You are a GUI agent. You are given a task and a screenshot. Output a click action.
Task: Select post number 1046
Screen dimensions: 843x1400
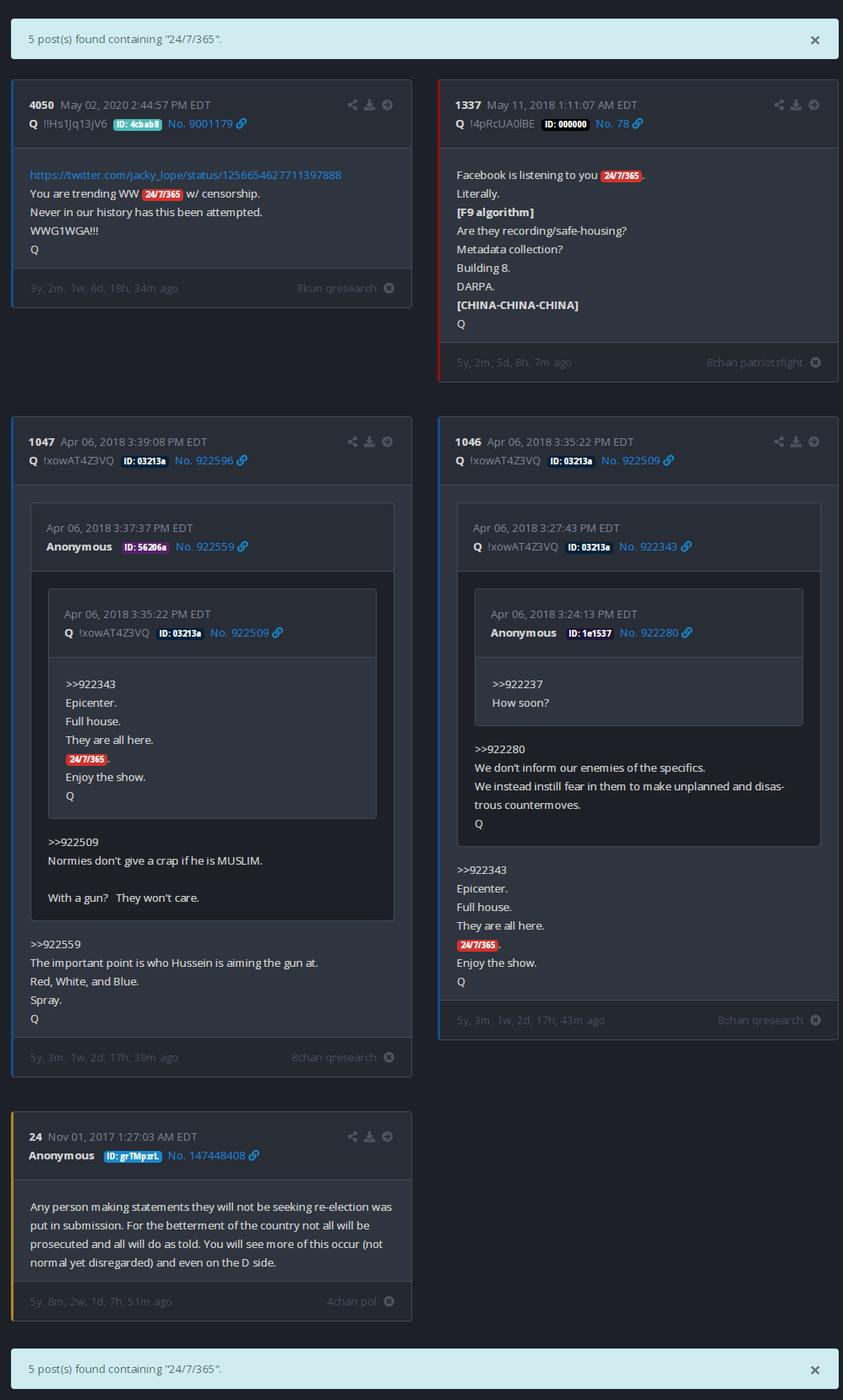pyautogui.click(x=468, y=442)
